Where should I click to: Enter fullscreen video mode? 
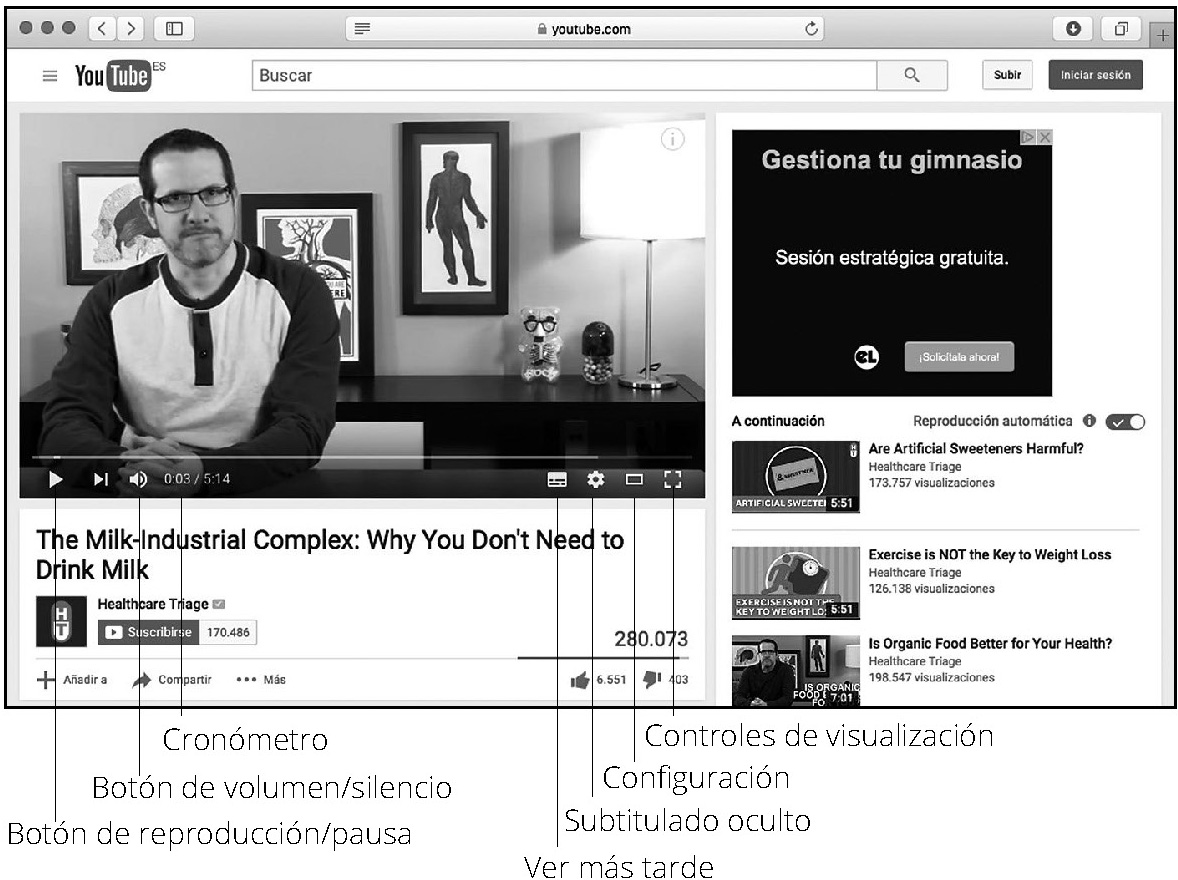(672, 480)
